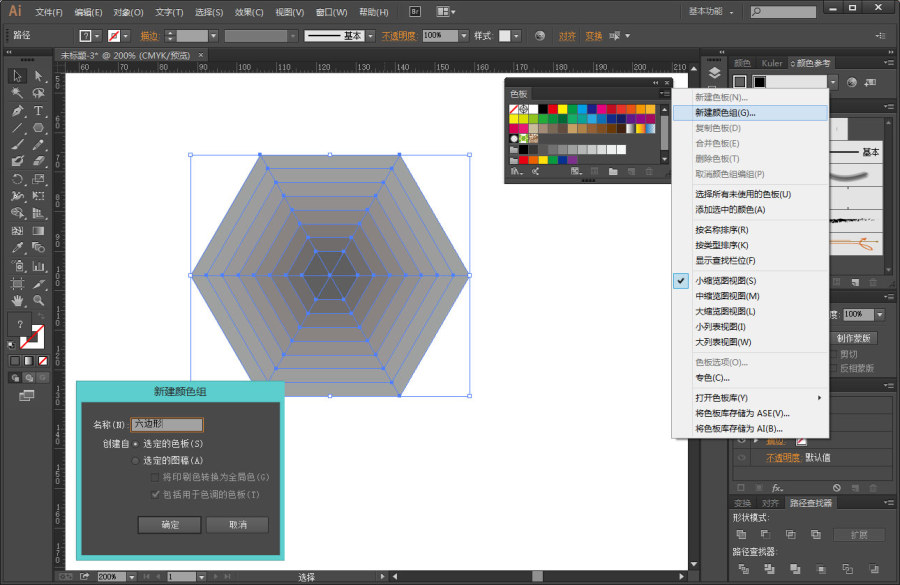Click the Unite shape mode icon
This screenshot has height=585, width=900.
coord(741,534)
